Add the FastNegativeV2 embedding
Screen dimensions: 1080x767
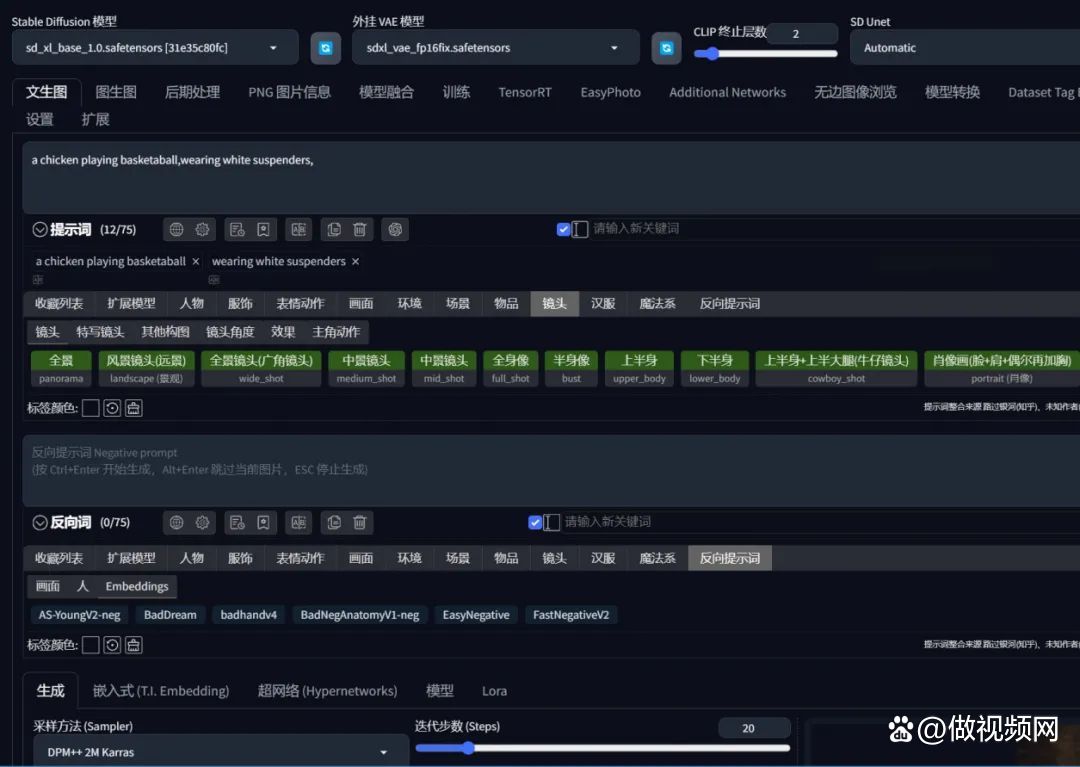(x=571, y=615)
